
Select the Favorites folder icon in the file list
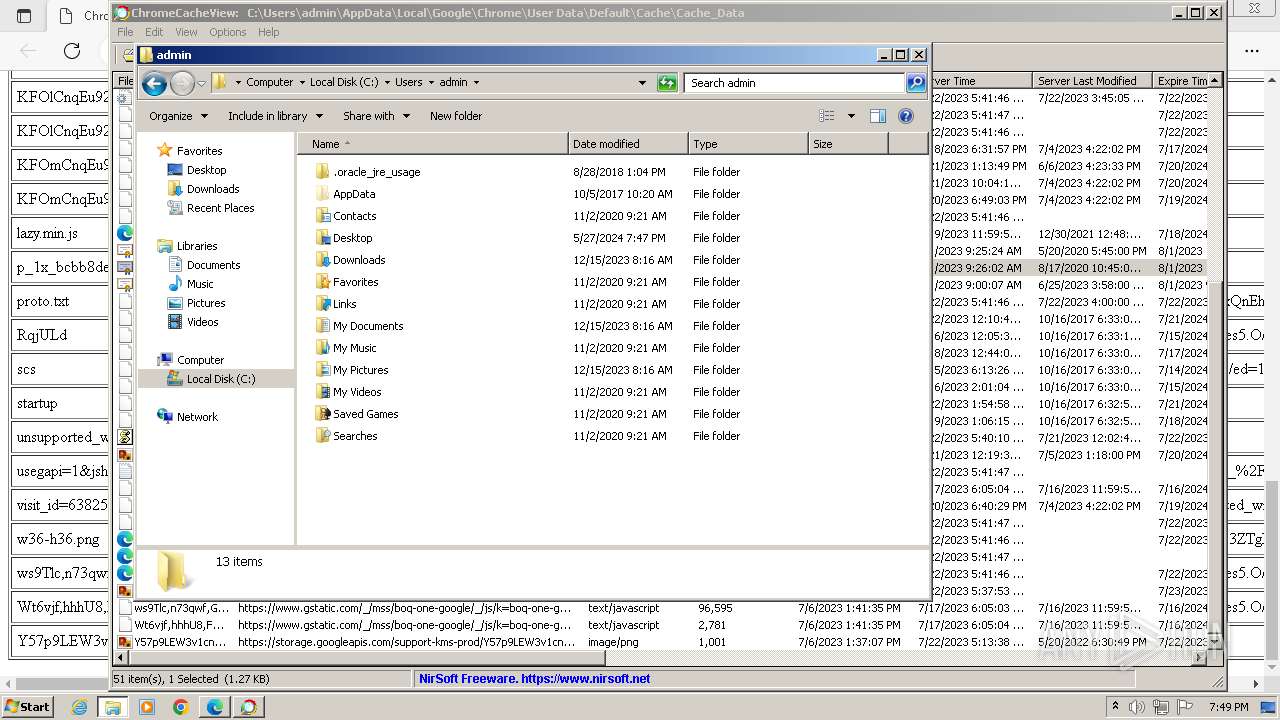322,282
